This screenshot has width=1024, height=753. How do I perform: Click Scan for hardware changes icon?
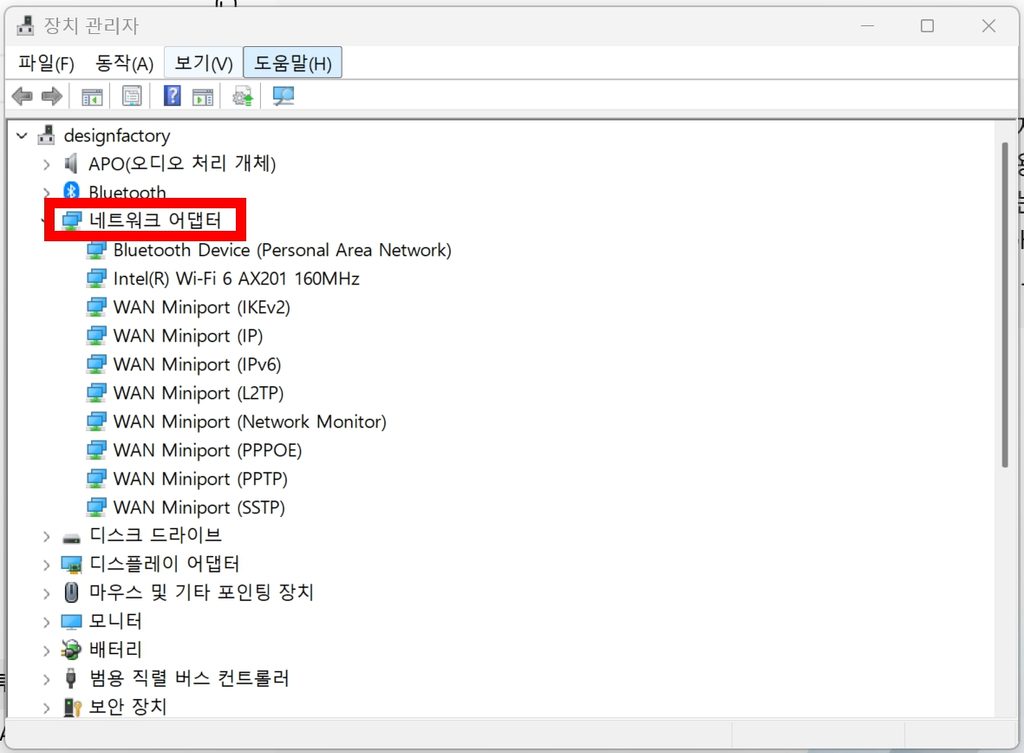click(x=283, y=97)
